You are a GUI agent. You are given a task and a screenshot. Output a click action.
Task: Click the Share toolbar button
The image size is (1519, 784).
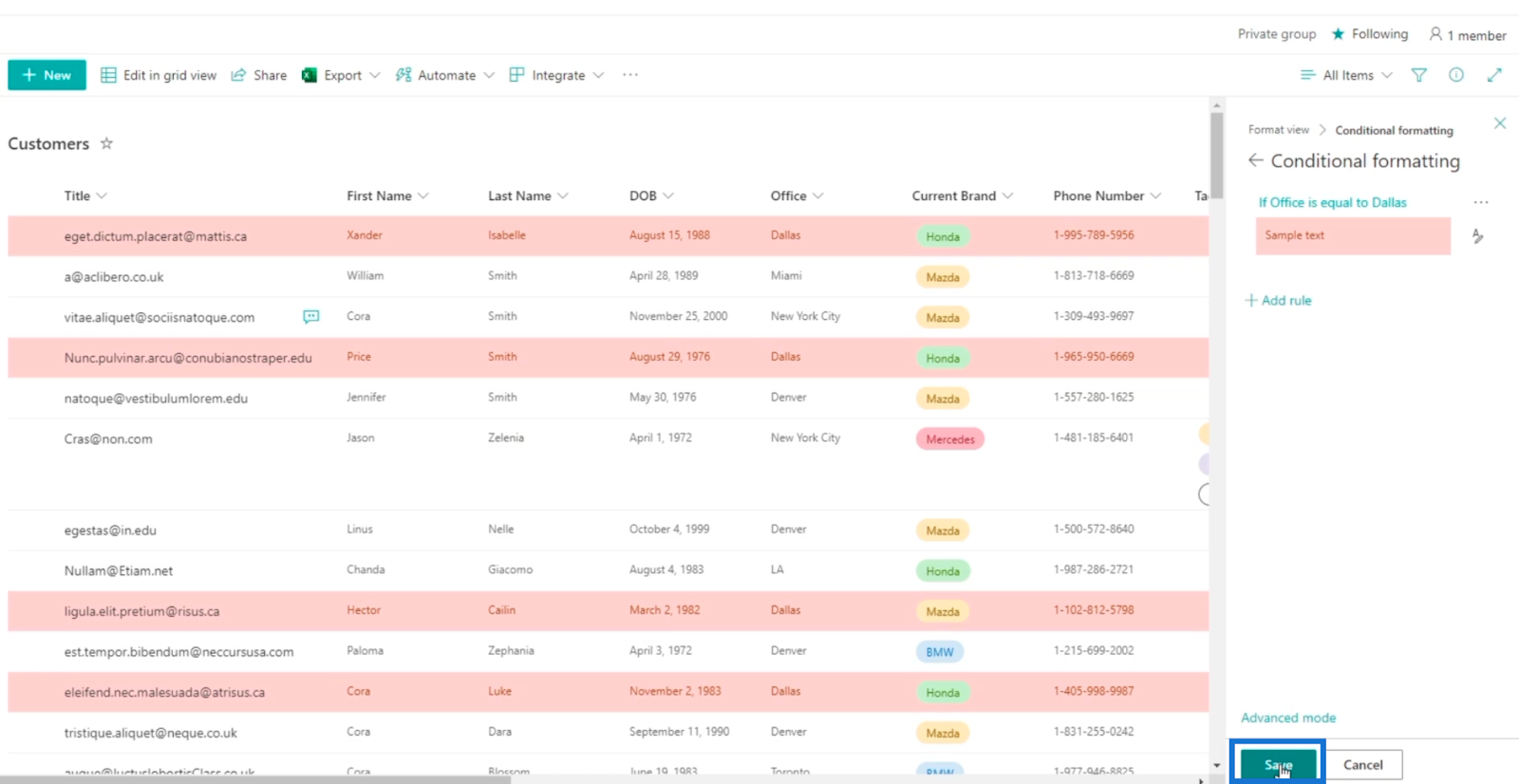tap(259, 75)
